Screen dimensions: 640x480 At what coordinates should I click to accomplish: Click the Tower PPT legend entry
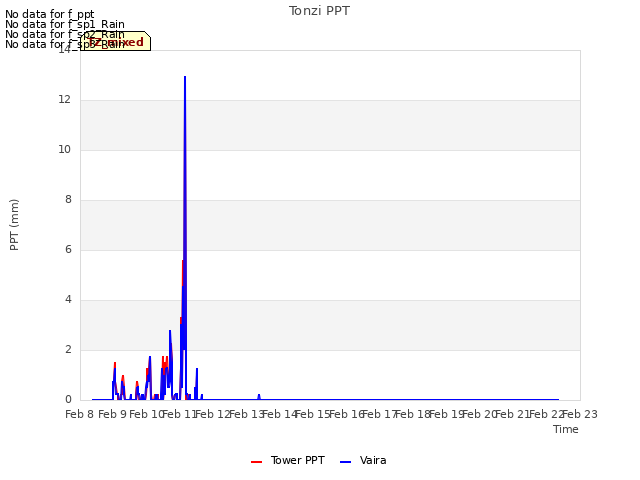(288, 460)
